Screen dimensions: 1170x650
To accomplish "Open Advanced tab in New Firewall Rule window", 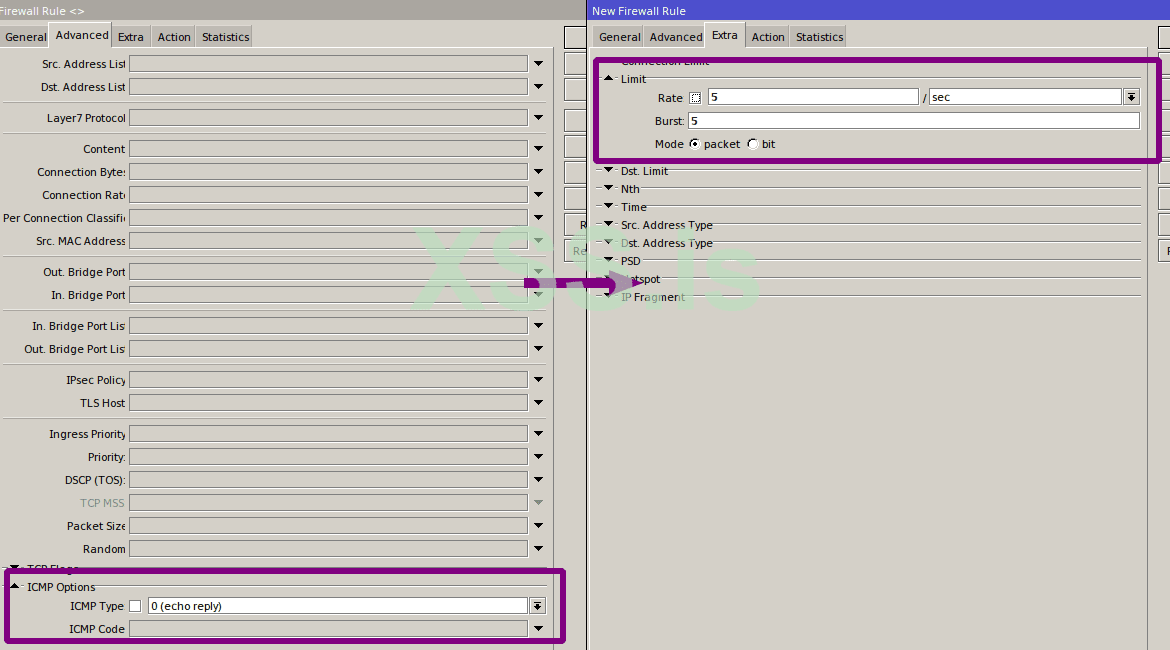I will [x=675, y=37].
